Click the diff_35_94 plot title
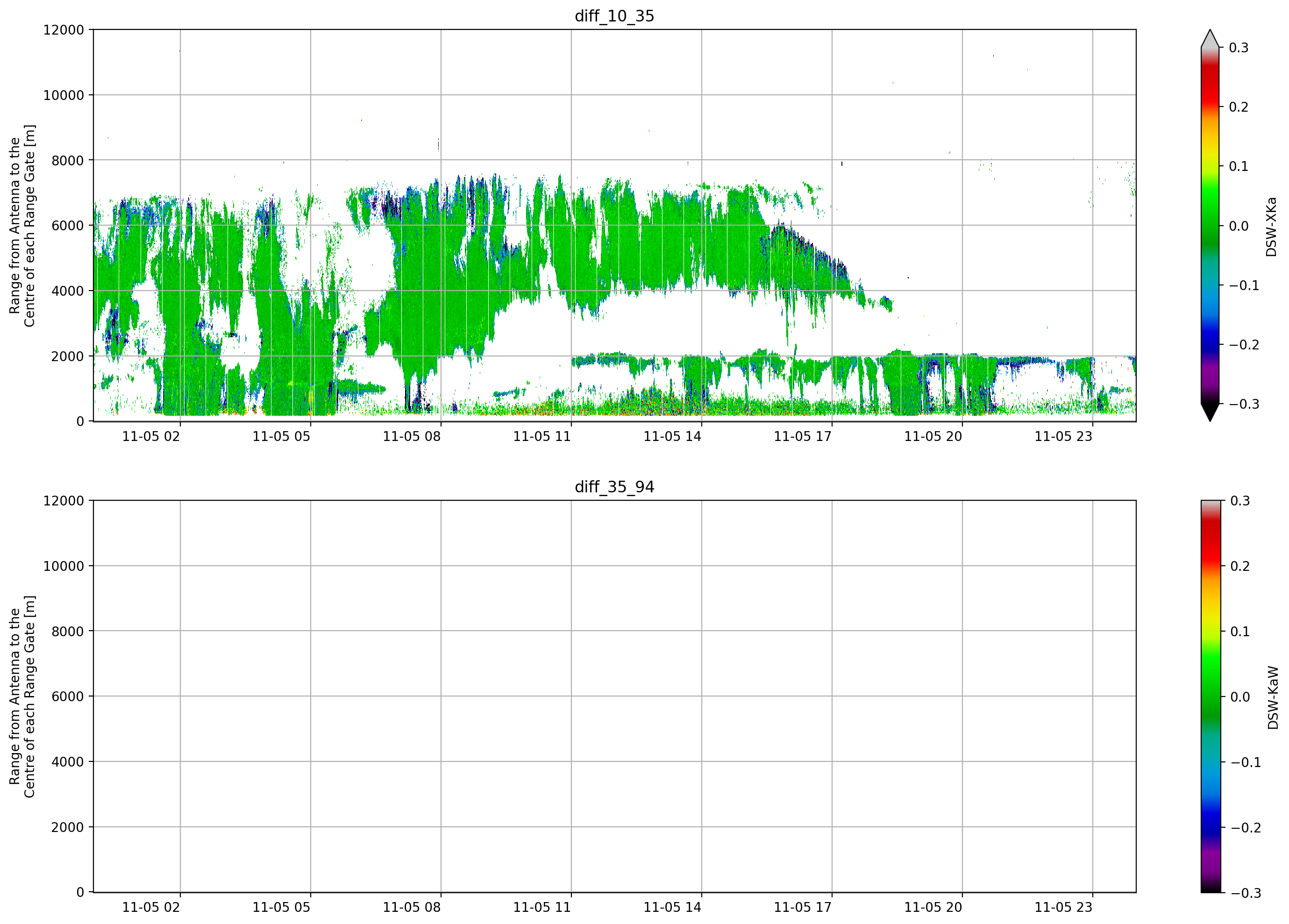 614,487
